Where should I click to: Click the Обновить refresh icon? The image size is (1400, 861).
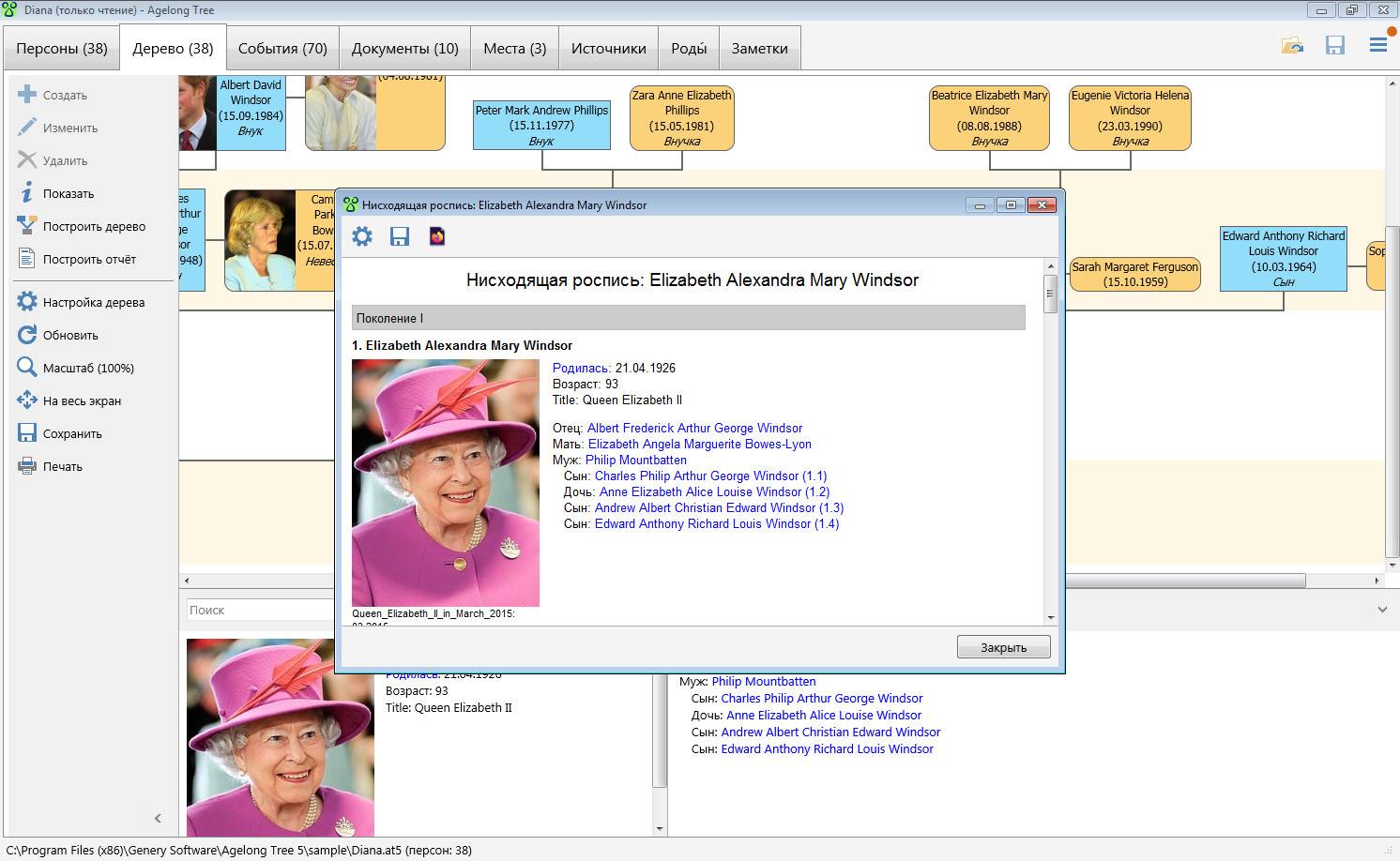[27, 335]
